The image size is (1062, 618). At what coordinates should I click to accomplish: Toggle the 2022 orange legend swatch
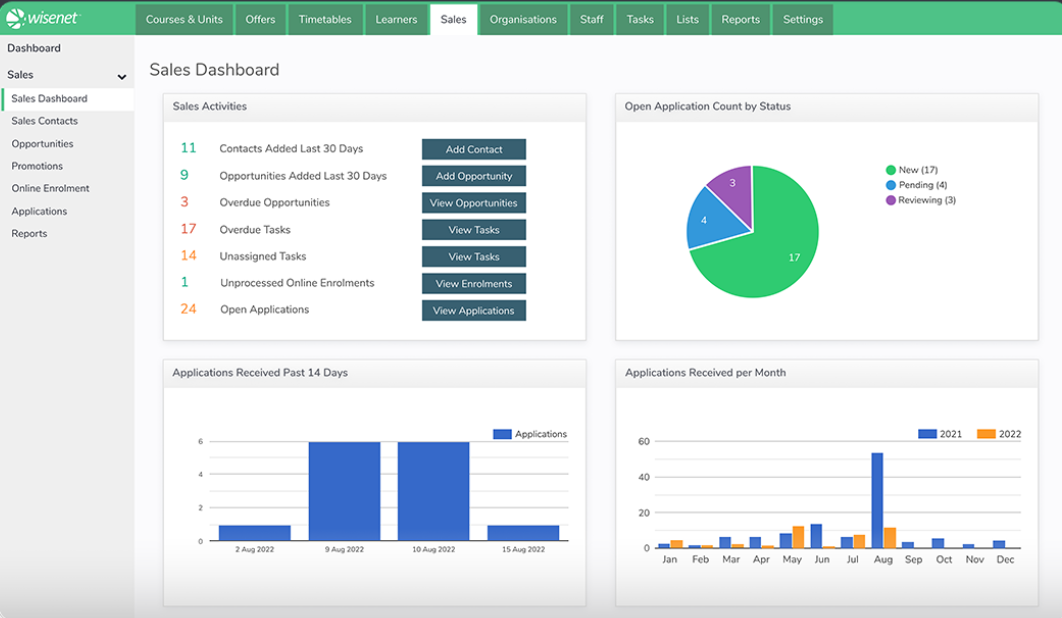point(986,434)
